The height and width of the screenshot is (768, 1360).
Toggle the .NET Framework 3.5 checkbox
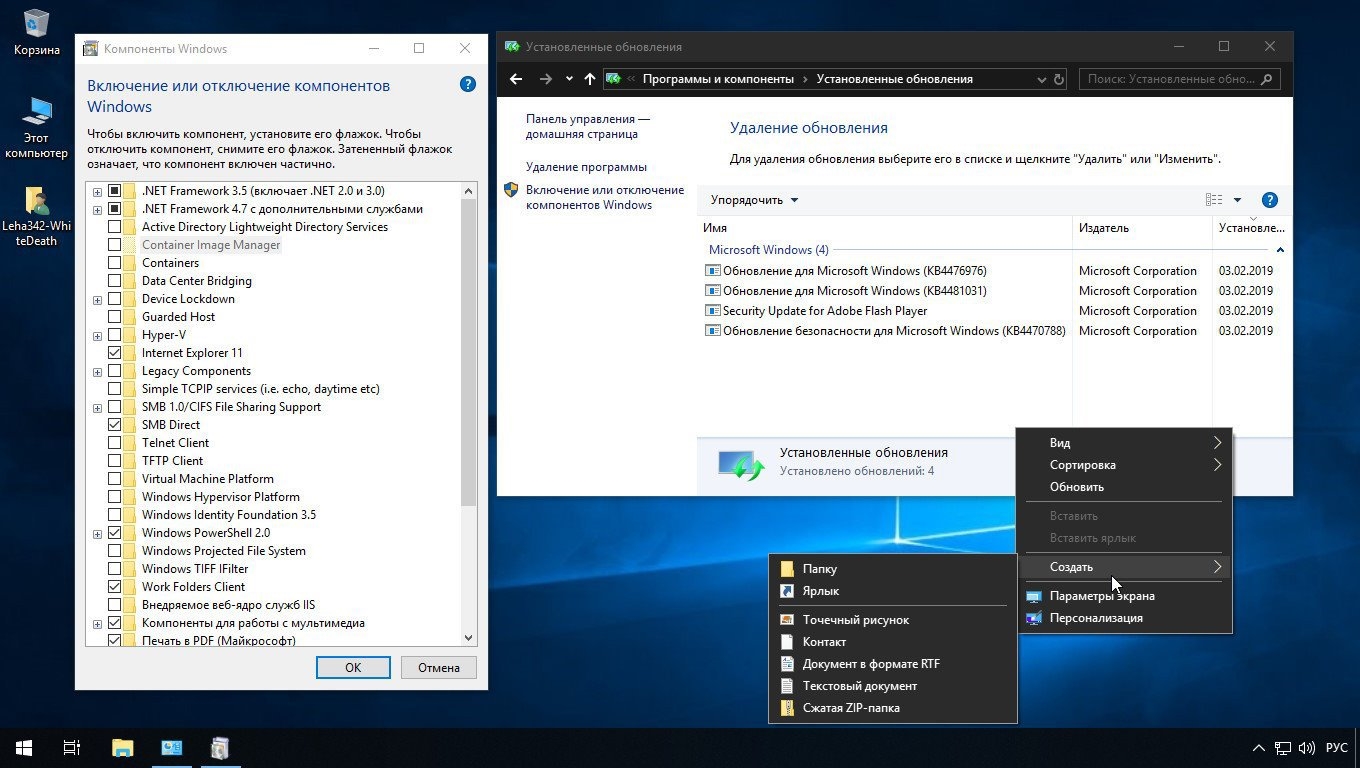(114, 191)
